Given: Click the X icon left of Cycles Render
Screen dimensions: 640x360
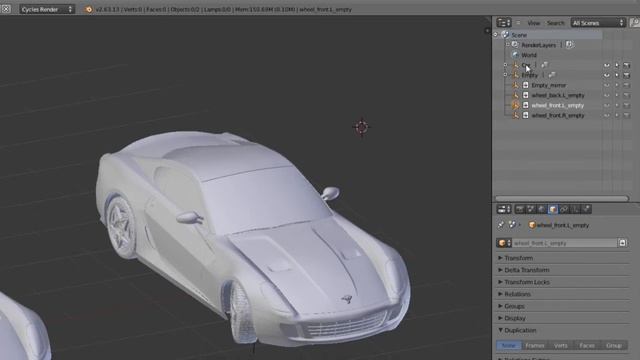Looking at the screenshot, I should [6, 9].
